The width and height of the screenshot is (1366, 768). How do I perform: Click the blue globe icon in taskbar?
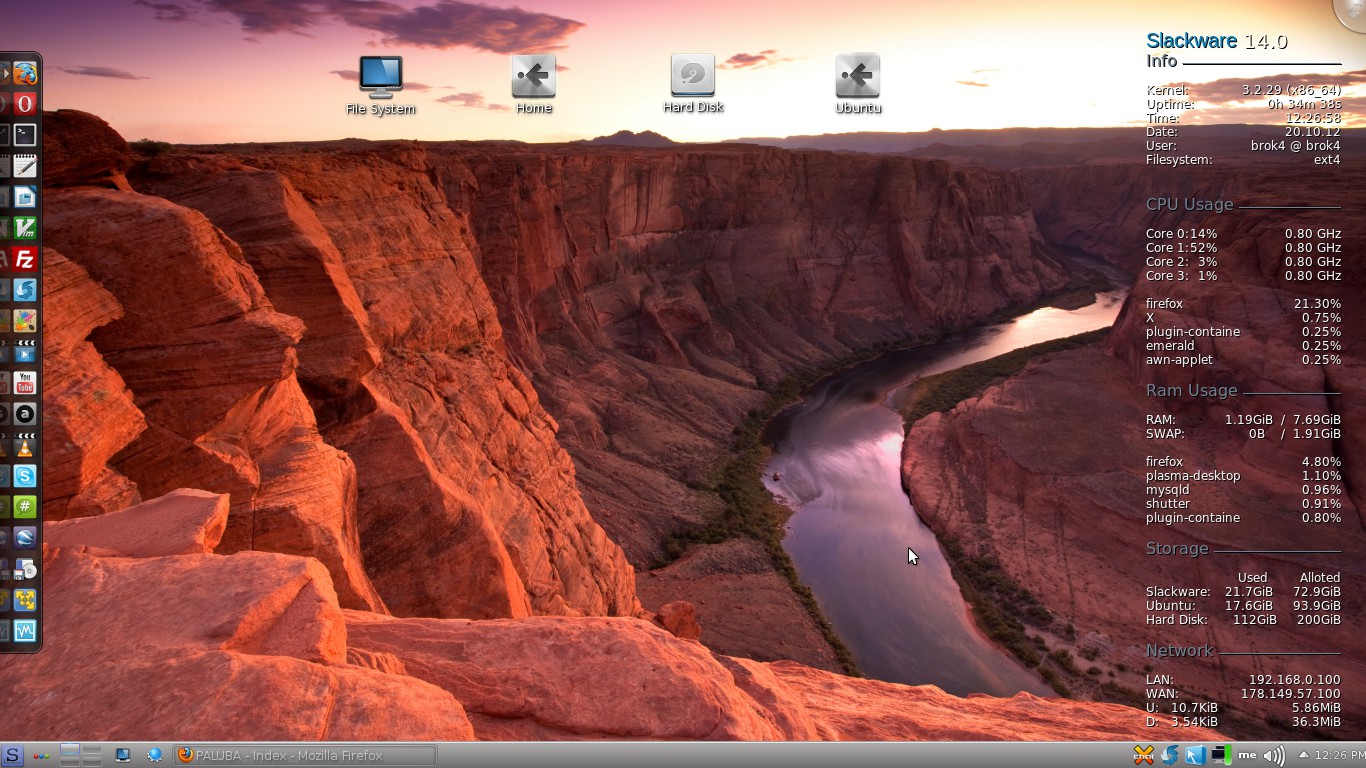pos(154,755)
